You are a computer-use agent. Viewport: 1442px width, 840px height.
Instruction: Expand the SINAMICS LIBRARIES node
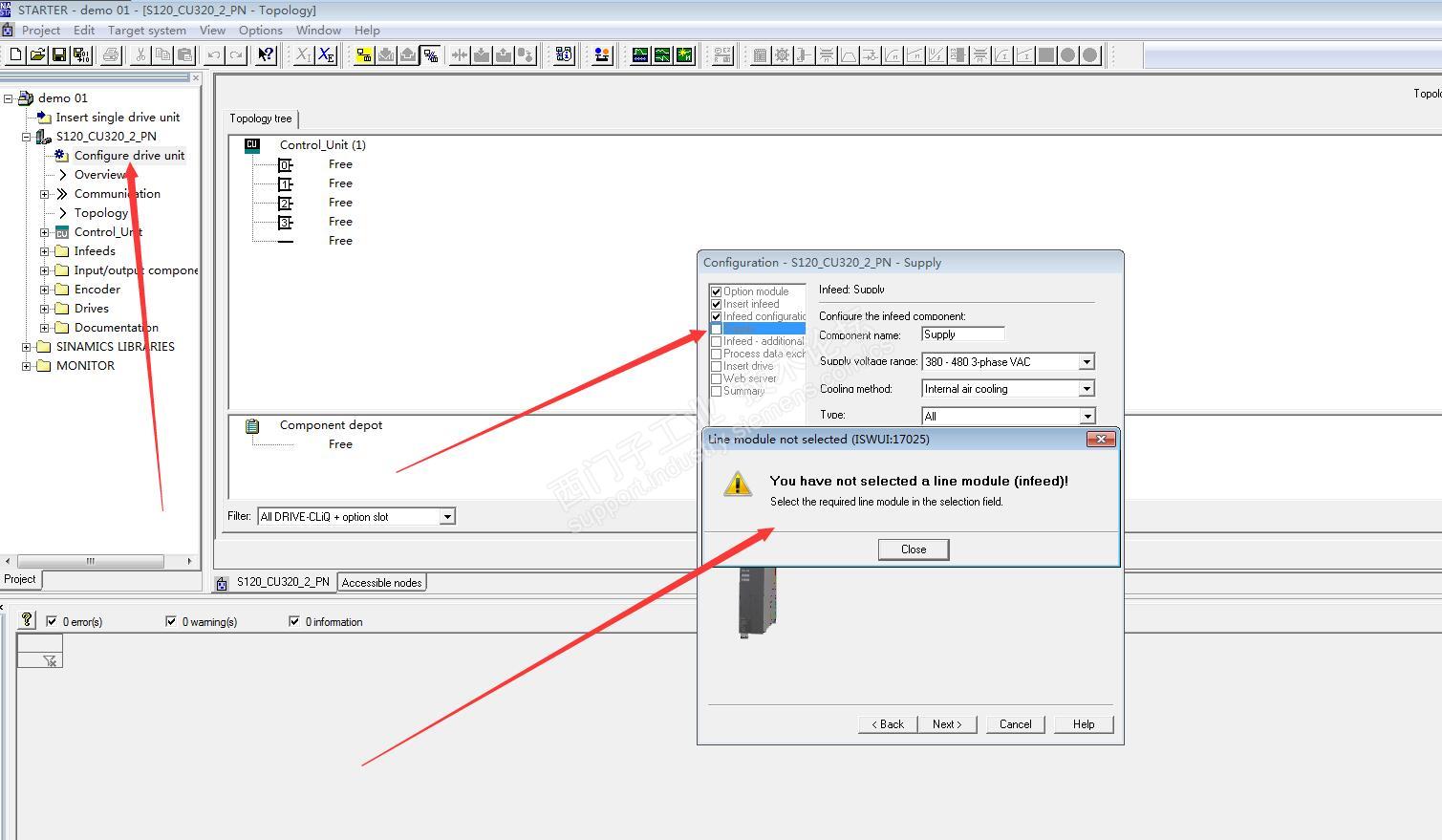coord(27,347)
